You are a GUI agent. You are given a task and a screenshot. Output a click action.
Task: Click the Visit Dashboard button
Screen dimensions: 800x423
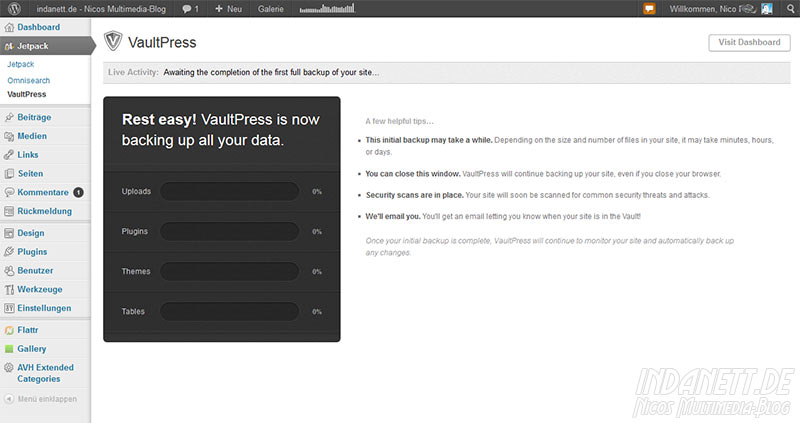coord(749,43)
